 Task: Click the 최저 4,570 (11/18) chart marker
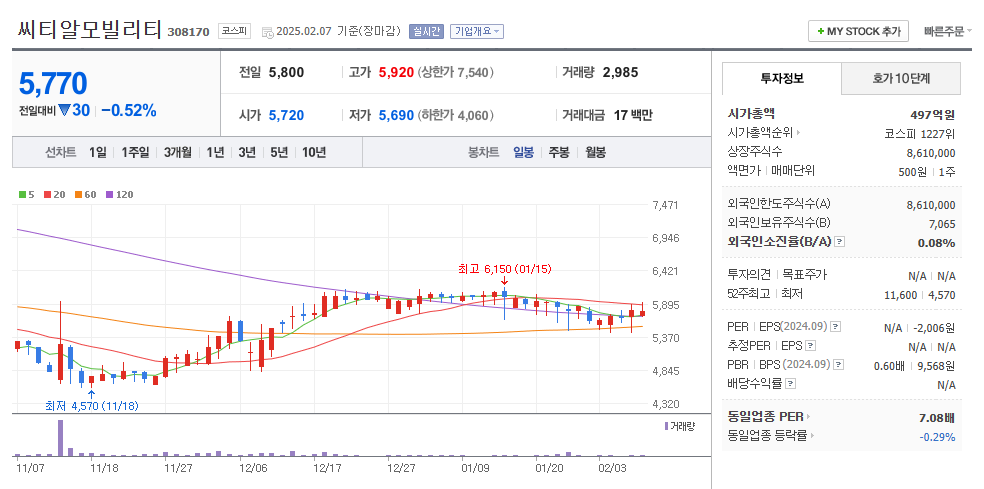coord(92,406)
